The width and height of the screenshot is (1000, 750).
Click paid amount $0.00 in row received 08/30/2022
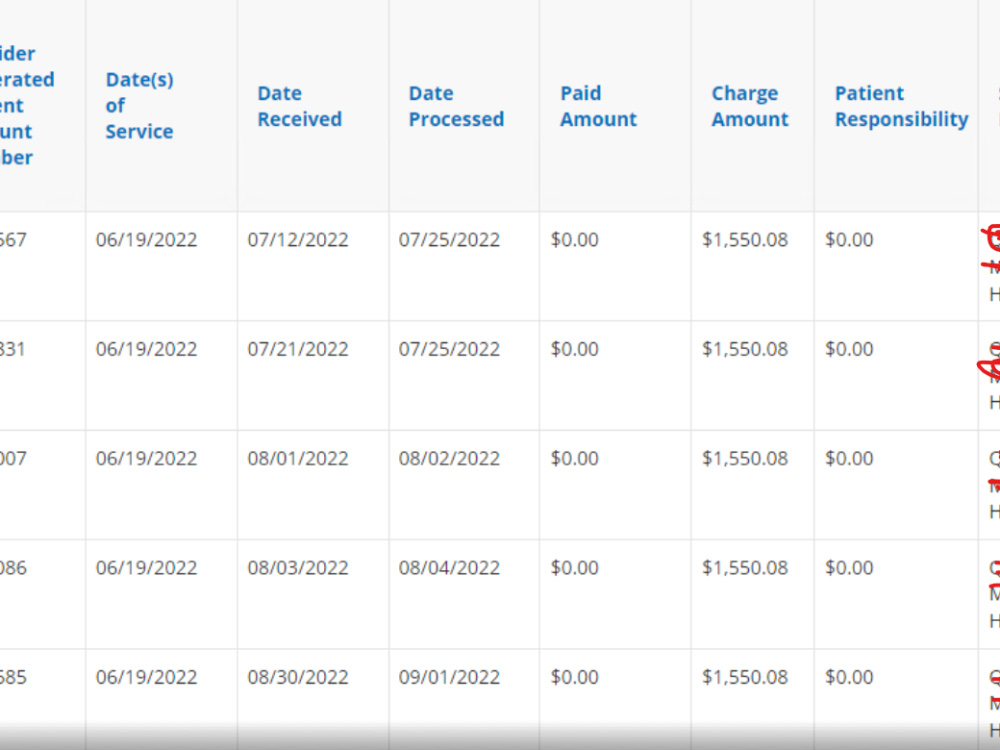(x=574, y=677)
